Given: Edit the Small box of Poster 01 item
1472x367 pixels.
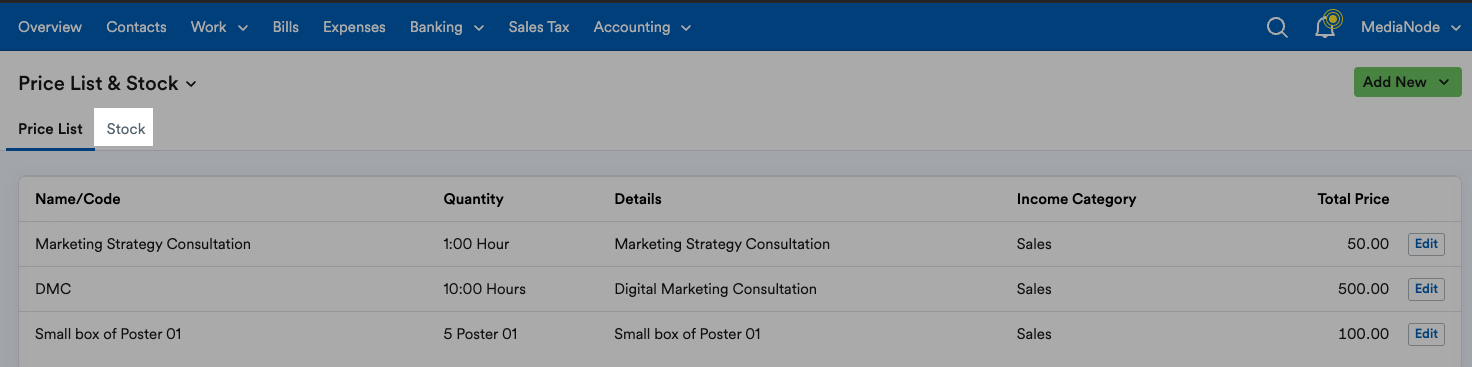Looking at the screenshot, I should 1426,334.
